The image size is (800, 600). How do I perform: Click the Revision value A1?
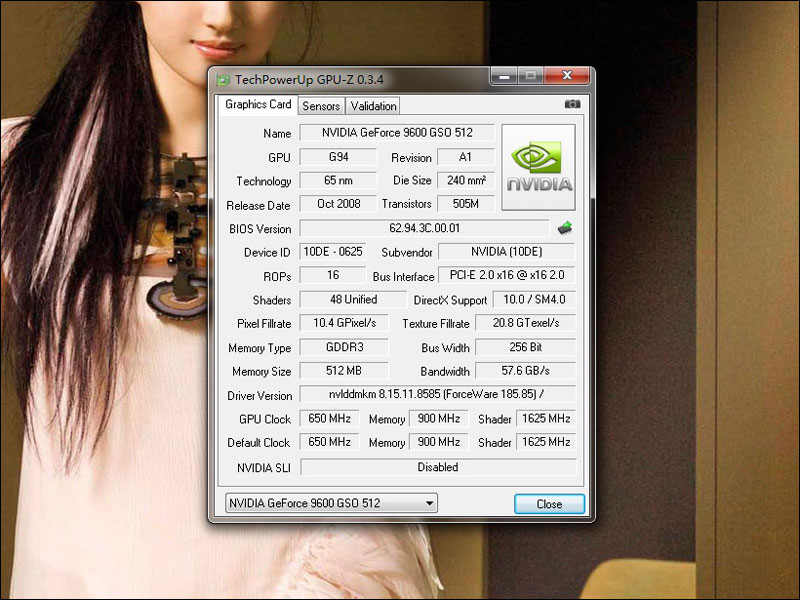click(466, 157)
